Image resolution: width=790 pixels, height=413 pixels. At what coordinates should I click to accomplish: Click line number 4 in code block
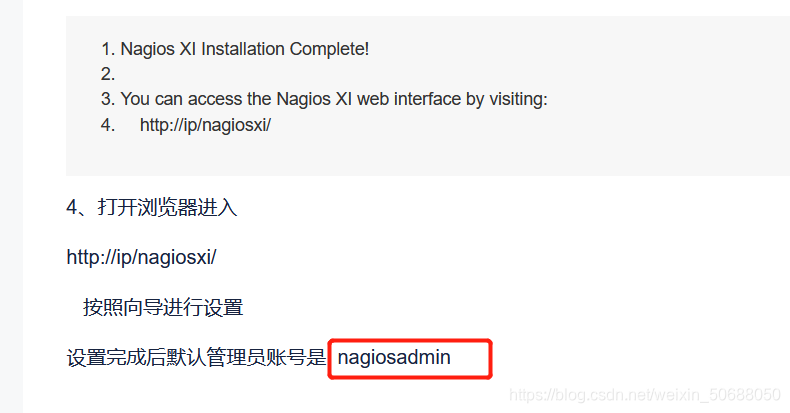coord(107,125)
